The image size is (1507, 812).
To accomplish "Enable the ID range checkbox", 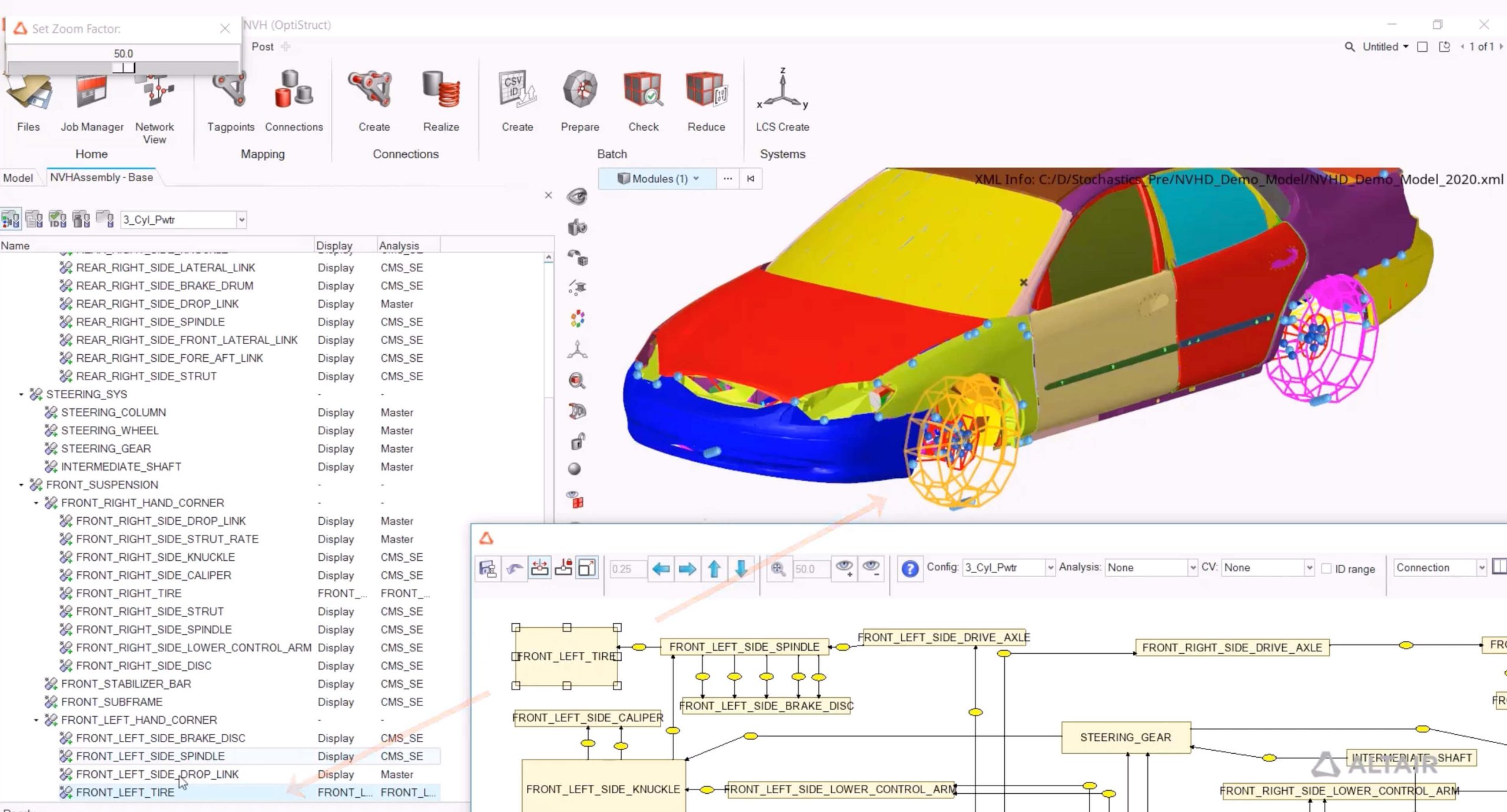I will coord(1326,568).
